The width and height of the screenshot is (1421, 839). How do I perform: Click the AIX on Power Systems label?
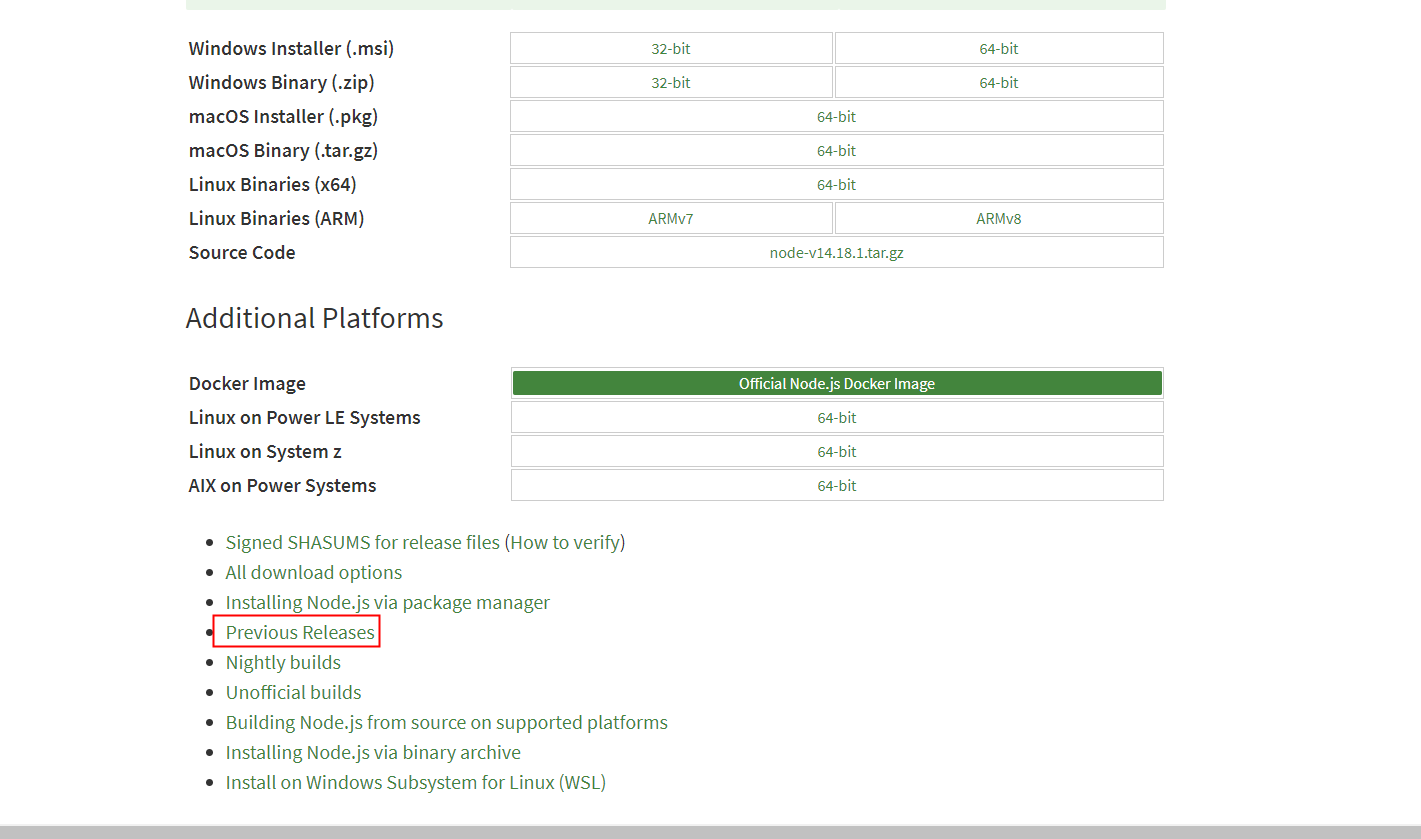point(282,485)
